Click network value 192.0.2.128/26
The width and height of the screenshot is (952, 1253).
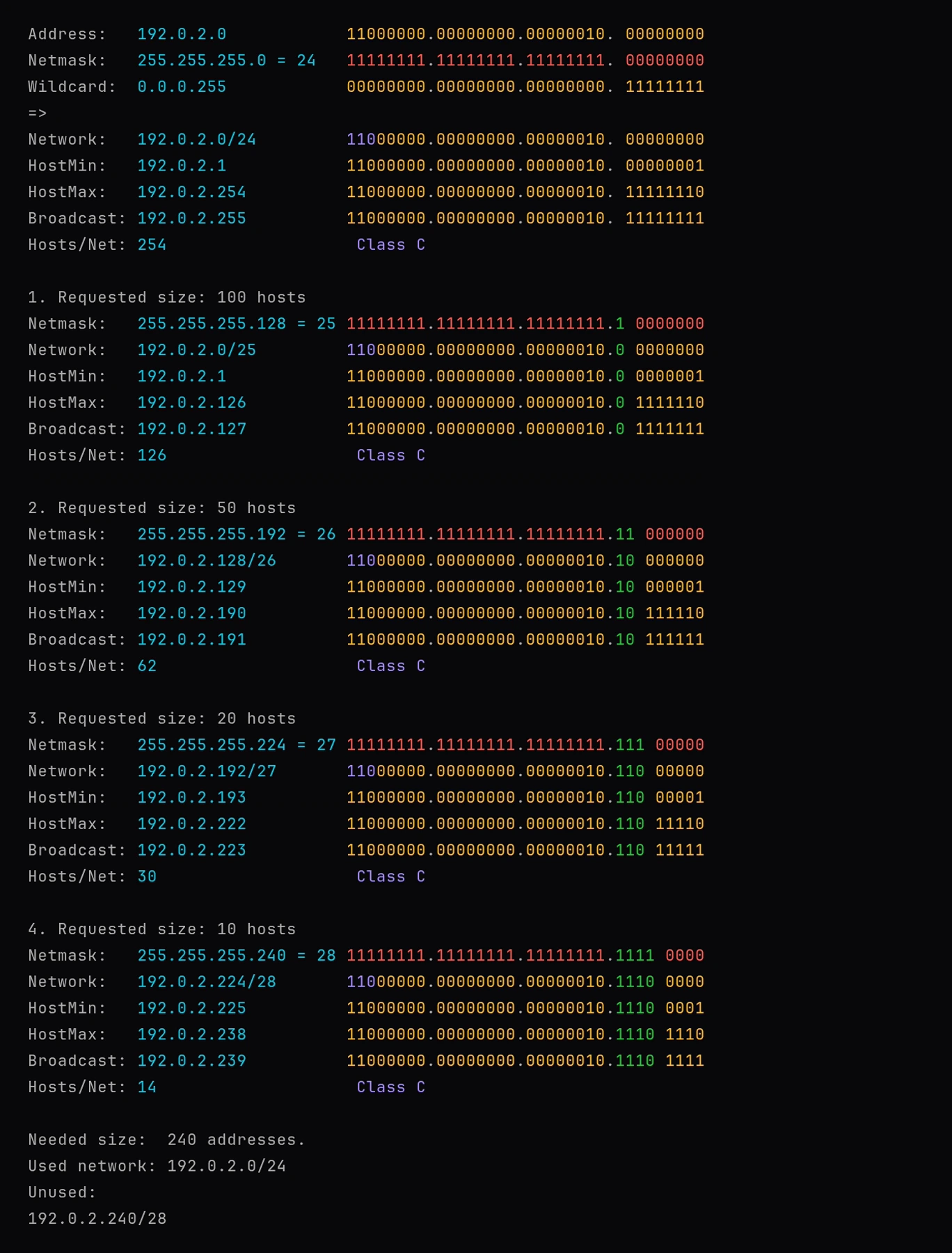(x=207, y=561)
